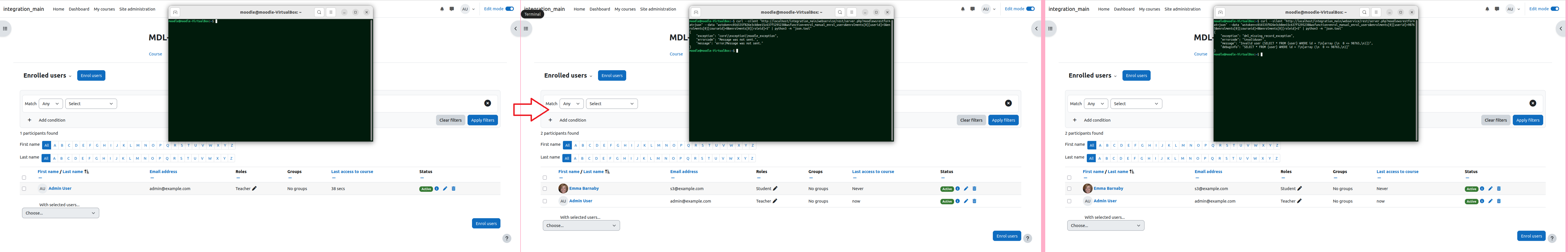1568x252 pixels.
Task: Open 'Choose...' bulk actions dropdown, first screenshot
Action: (60, 213)
